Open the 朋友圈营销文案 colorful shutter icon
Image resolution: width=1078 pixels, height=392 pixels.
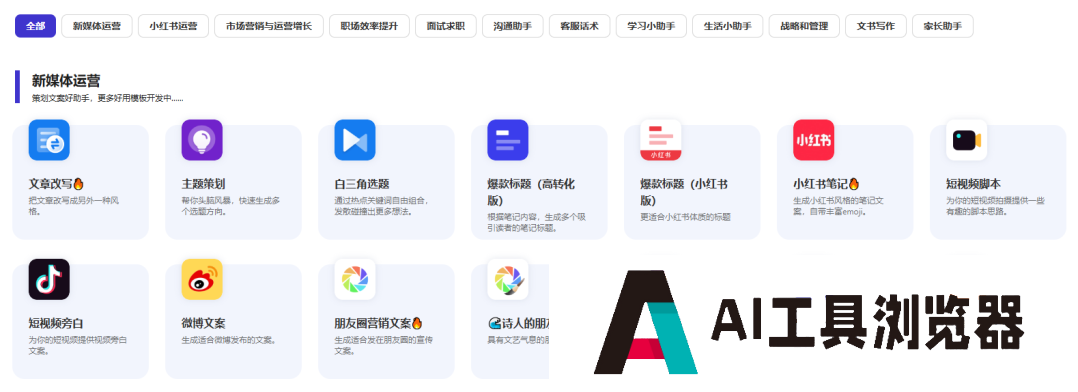click(355, 279)
